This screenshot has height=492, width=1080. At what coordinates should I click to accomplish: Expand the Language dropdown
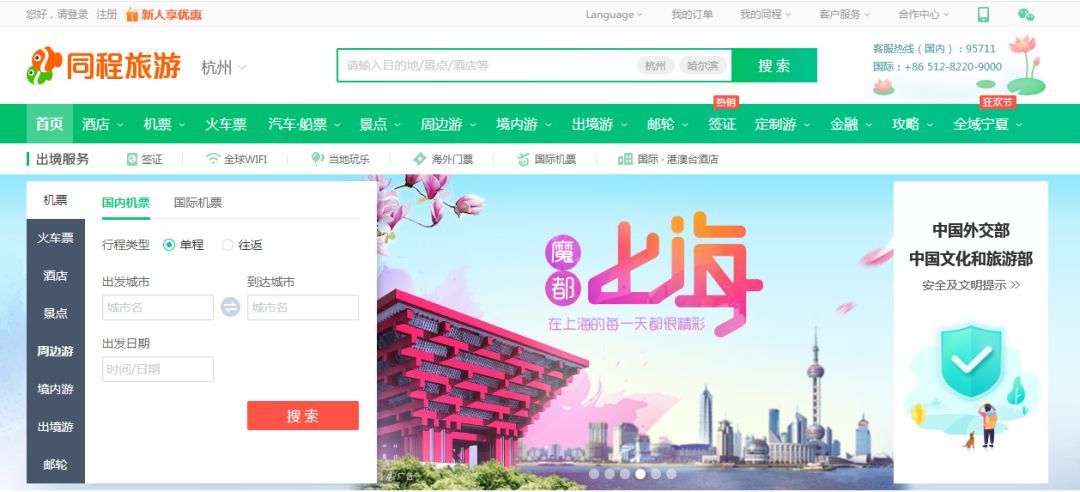pyautogui.click(x=614, y=14)
